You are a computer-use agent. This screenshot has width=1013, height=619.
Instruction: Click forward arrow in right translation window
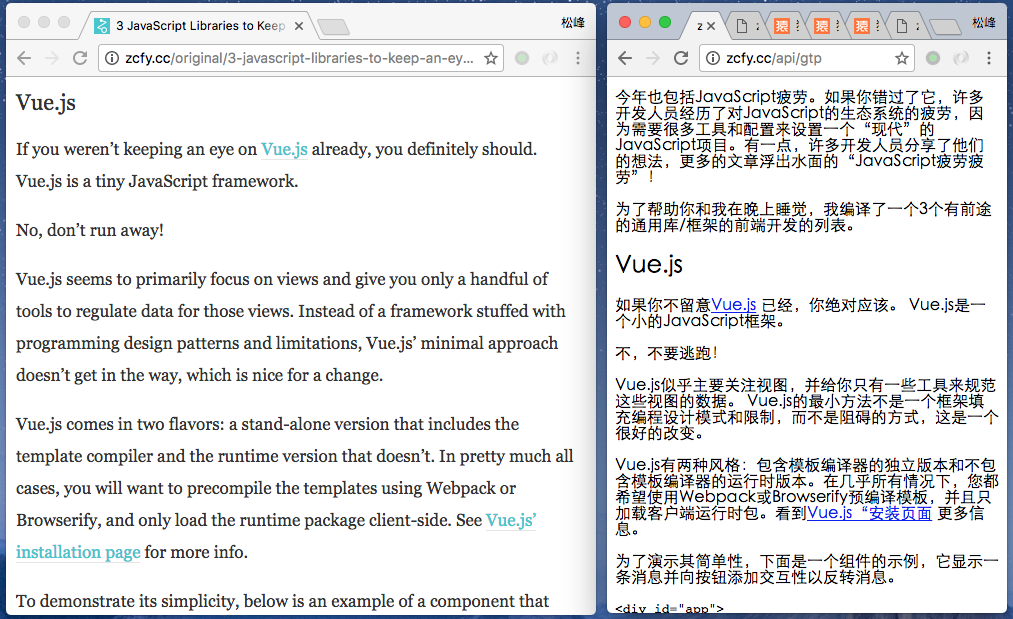[653, 58]
